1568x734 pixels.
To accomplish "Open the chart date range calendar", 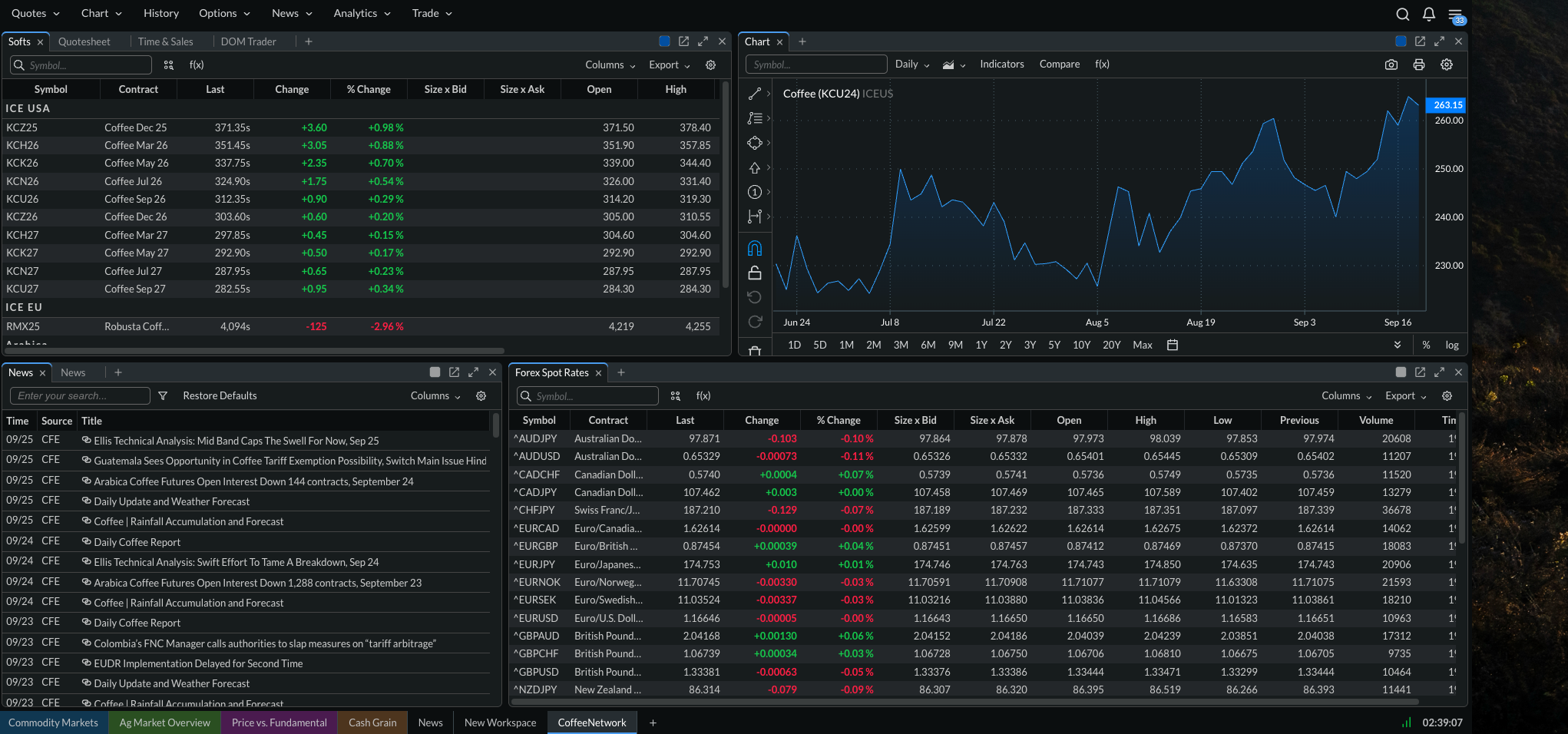I will (x=1172, y=346).
